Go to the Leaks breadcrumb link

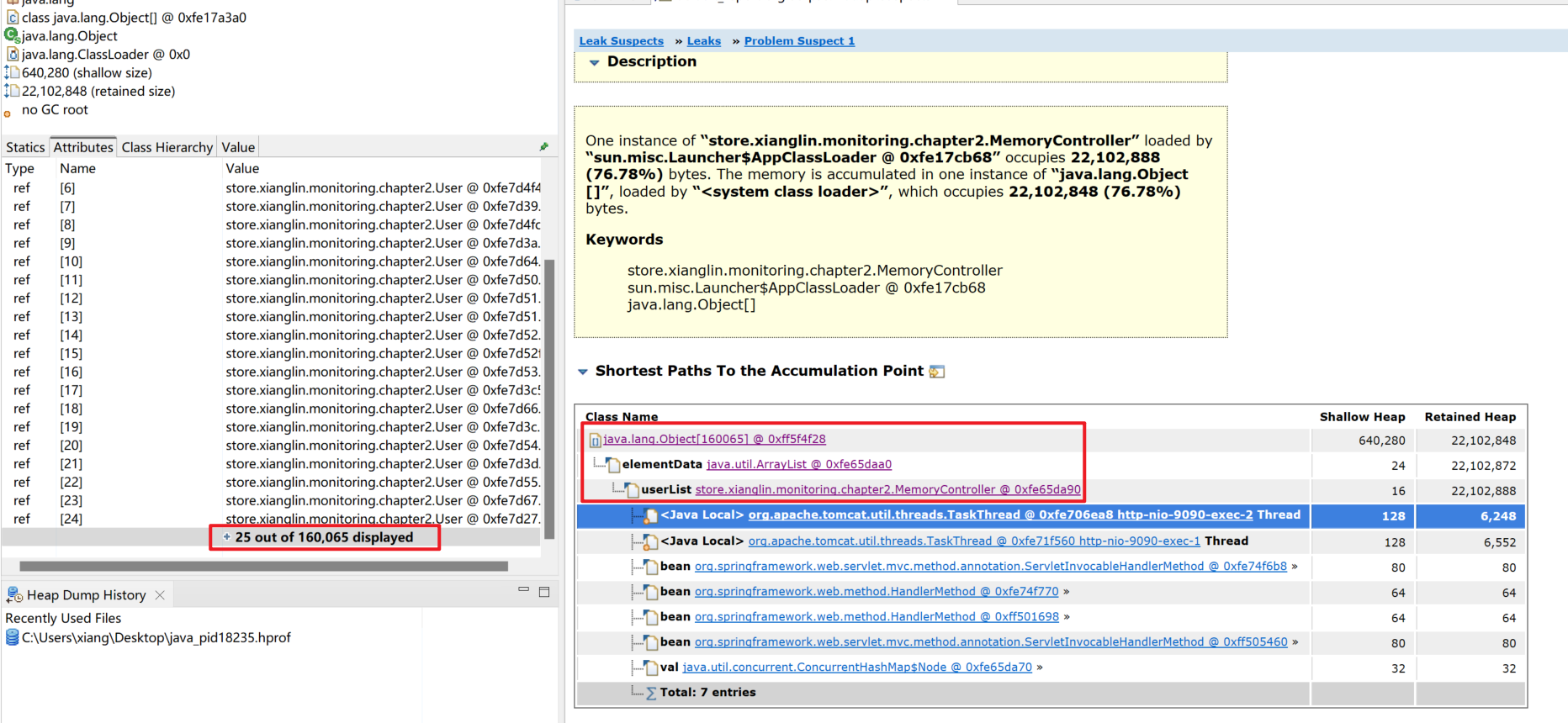point(703,40)
